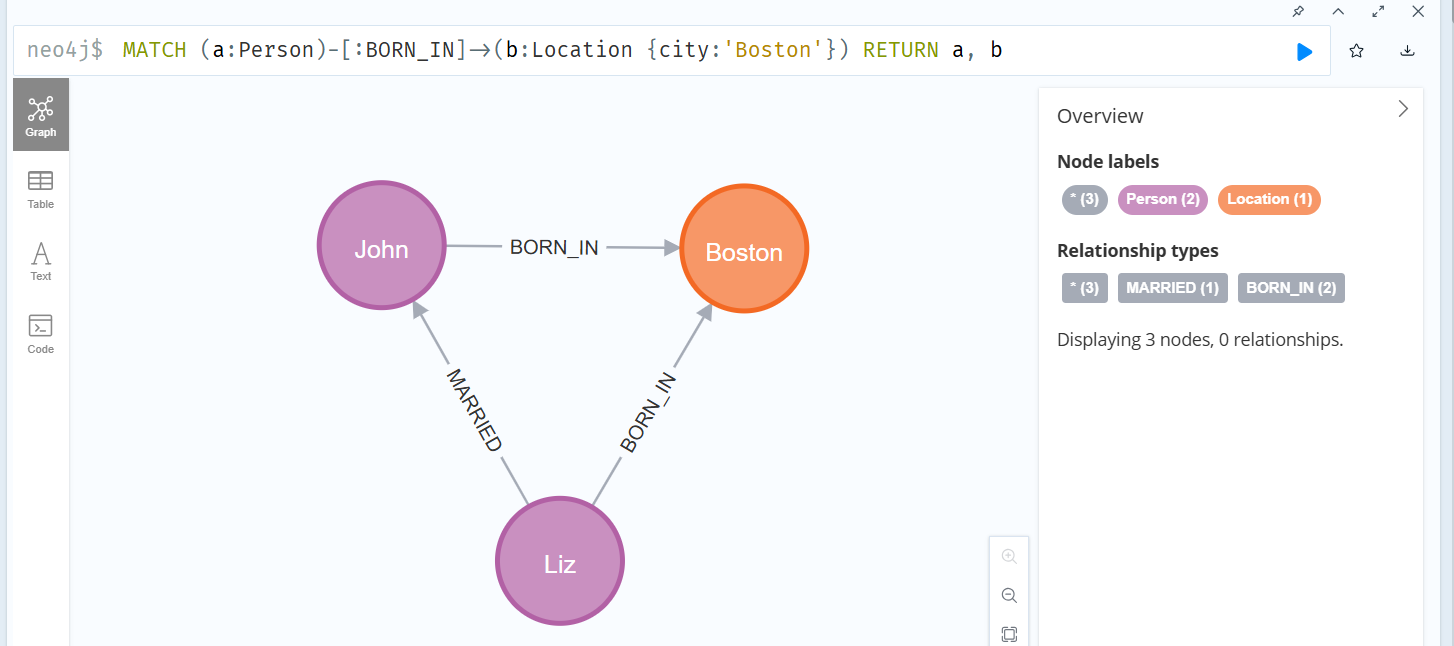Fit graph to screen

(x=1009, y=634)
